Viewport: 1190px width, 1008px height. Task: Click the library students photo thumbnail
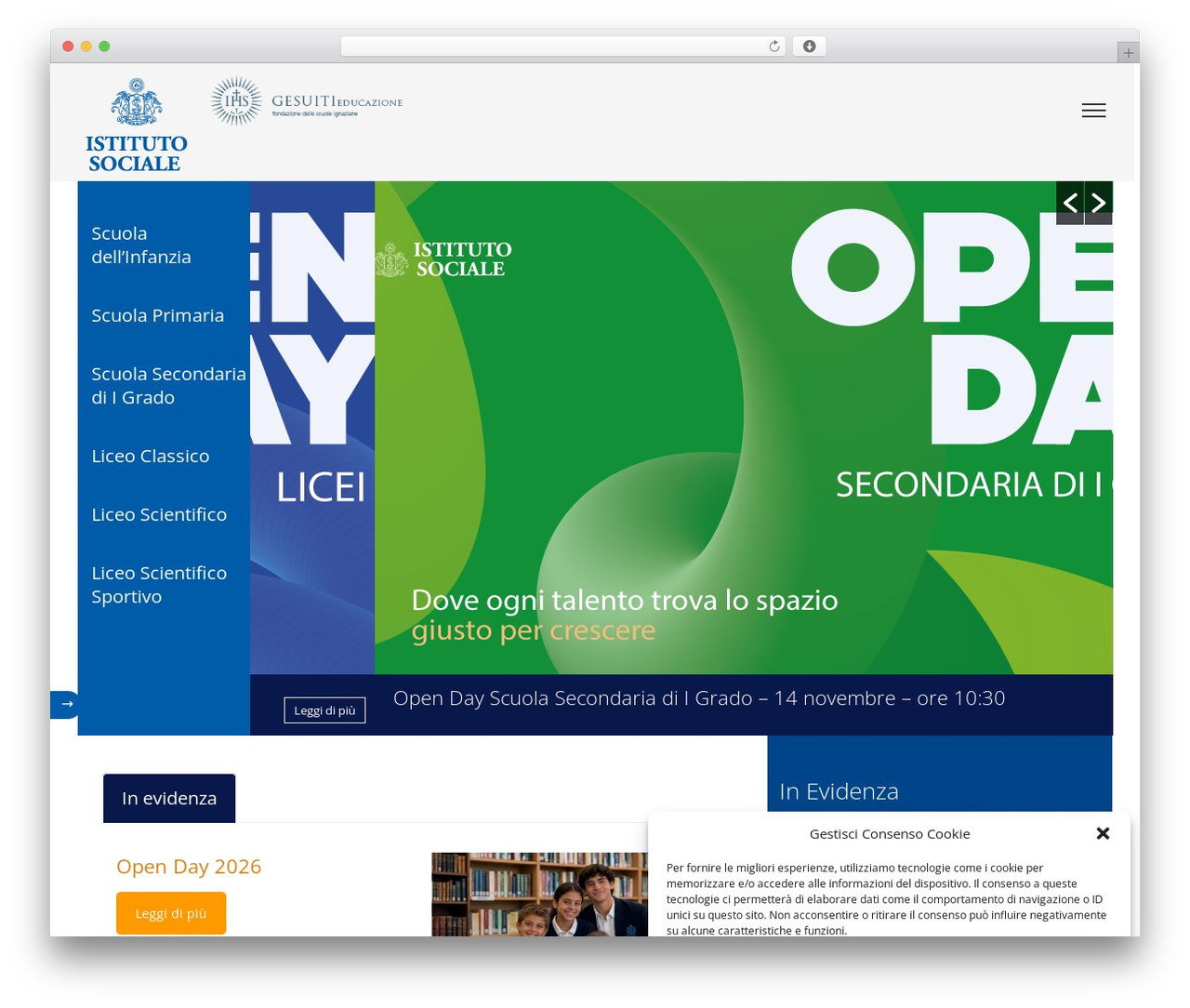pos(540,895)
